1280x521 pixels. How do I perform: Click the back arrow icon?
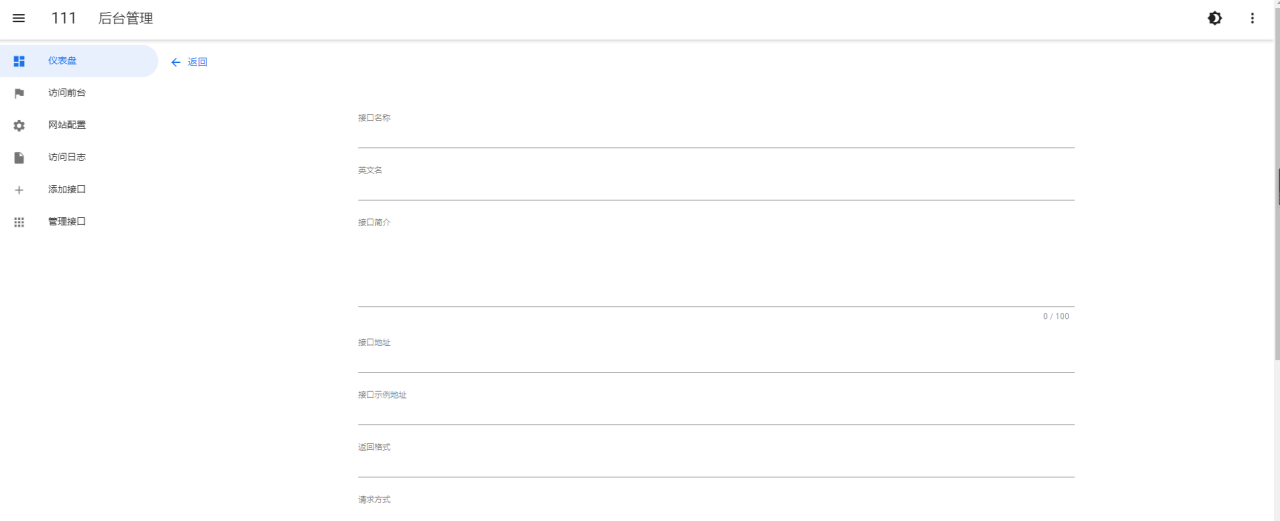pyautogui.click(x=176, y=62)
